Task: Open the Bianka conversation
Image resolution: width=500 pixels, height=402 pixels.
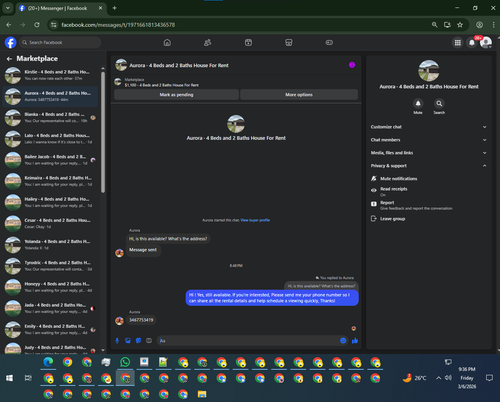Action: 50,117
